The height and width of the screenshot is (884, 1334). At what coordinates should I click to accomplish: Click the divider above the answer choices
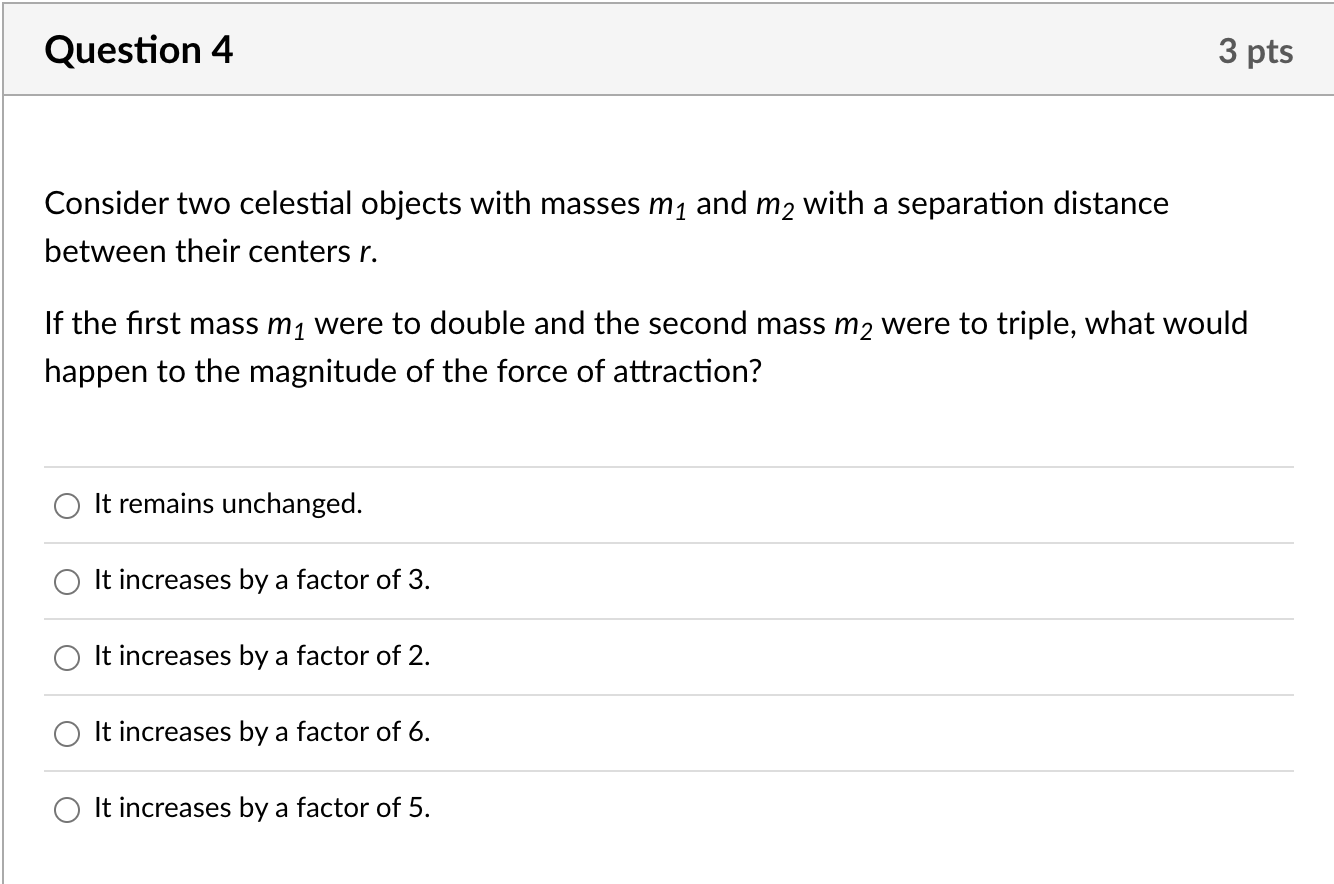click(667, 466)
